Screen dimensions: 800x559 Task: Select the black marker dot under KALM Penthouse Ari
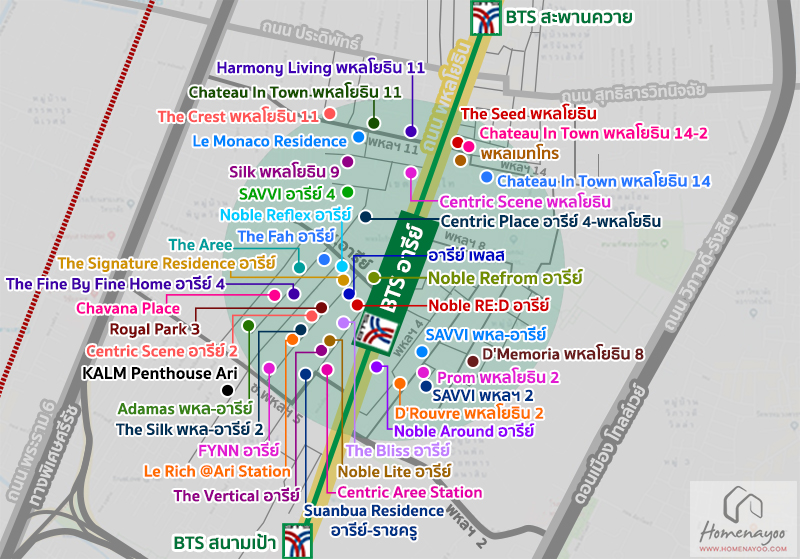click(x=228, y=390)
